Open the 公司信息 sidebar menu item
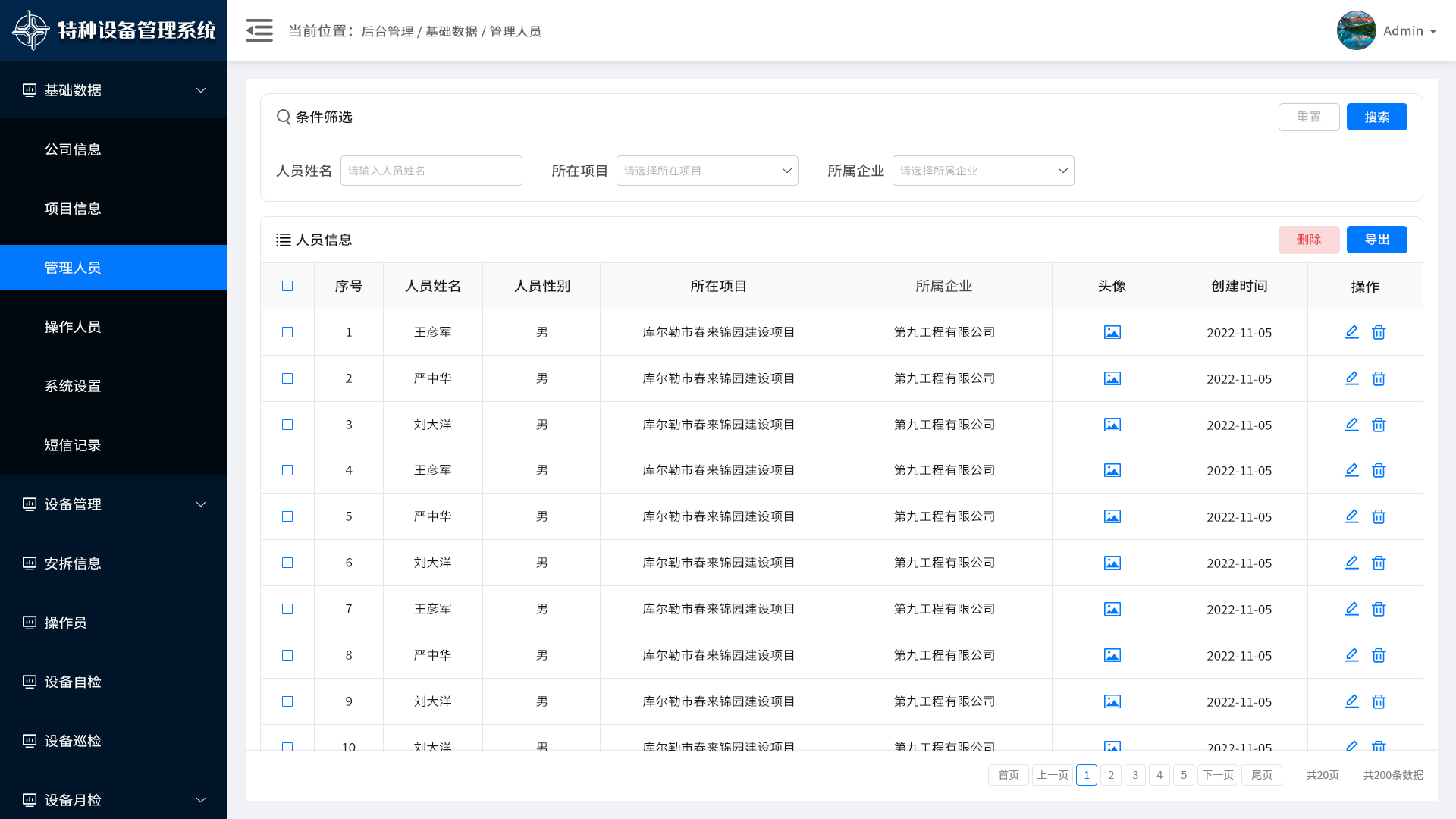The height and width of the screenshot is (819, 1456). coord(73,149)
